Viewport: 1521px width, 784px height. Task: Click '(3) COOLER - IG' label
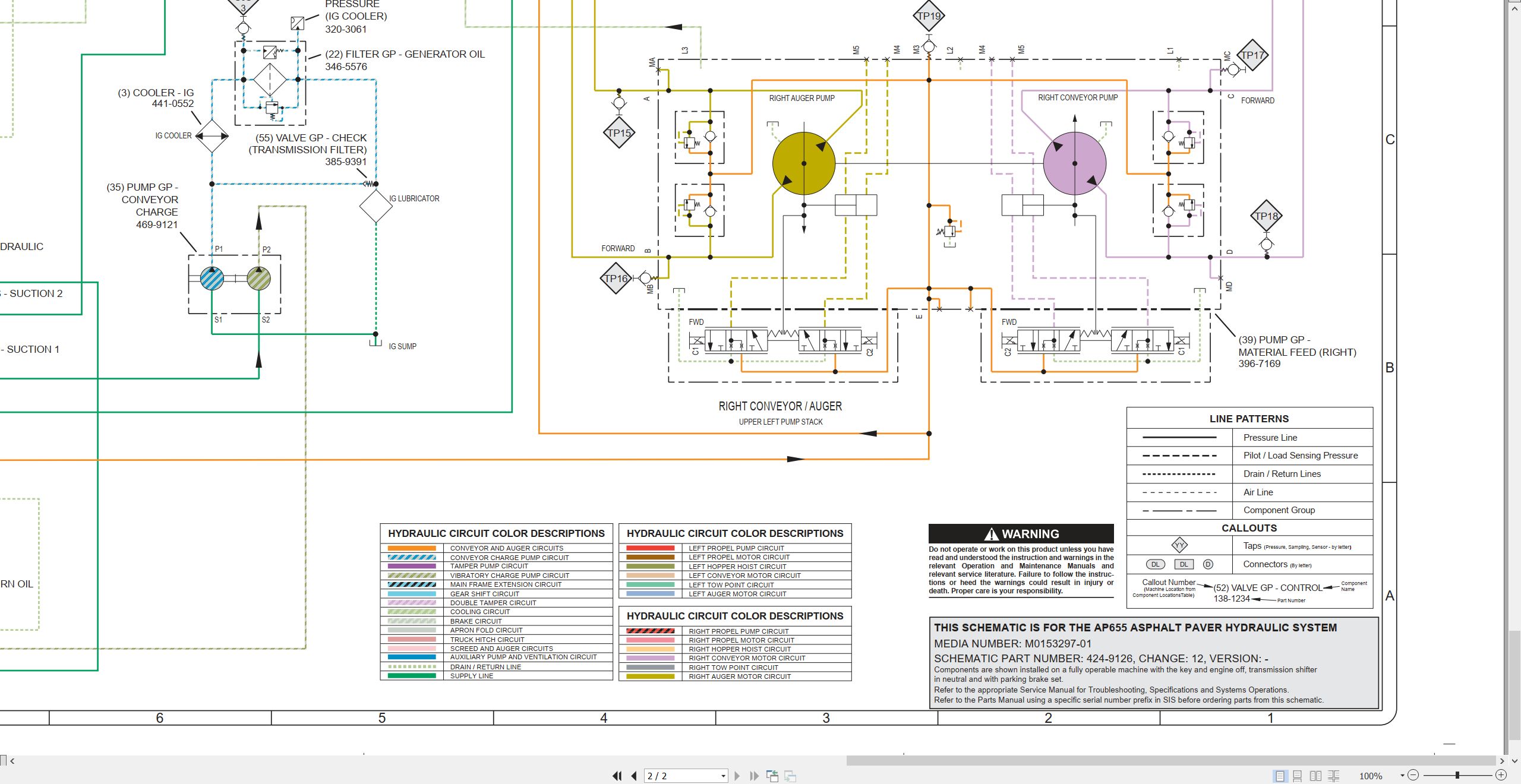point(156,98)
